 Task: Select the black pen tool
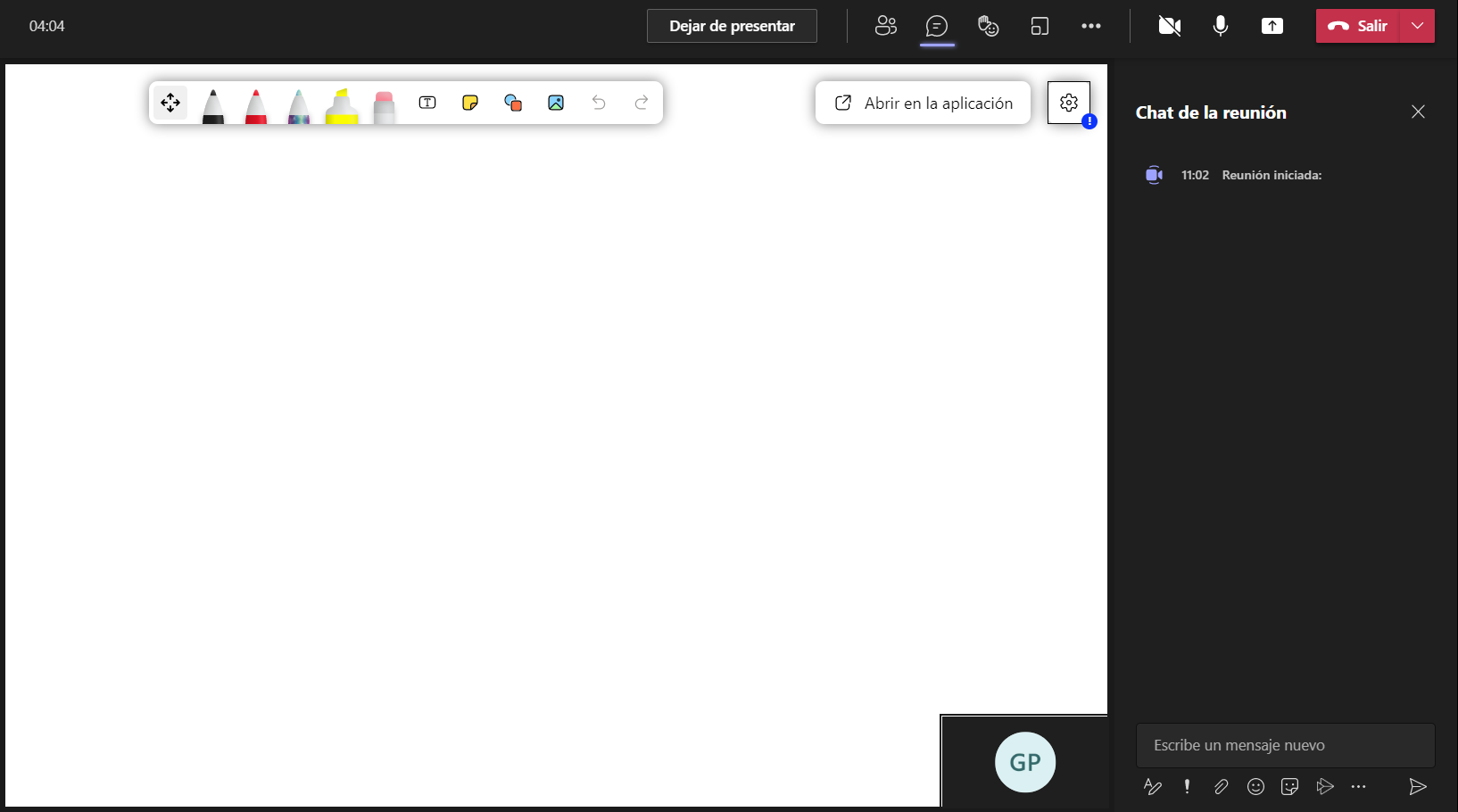tap(213, 105)
